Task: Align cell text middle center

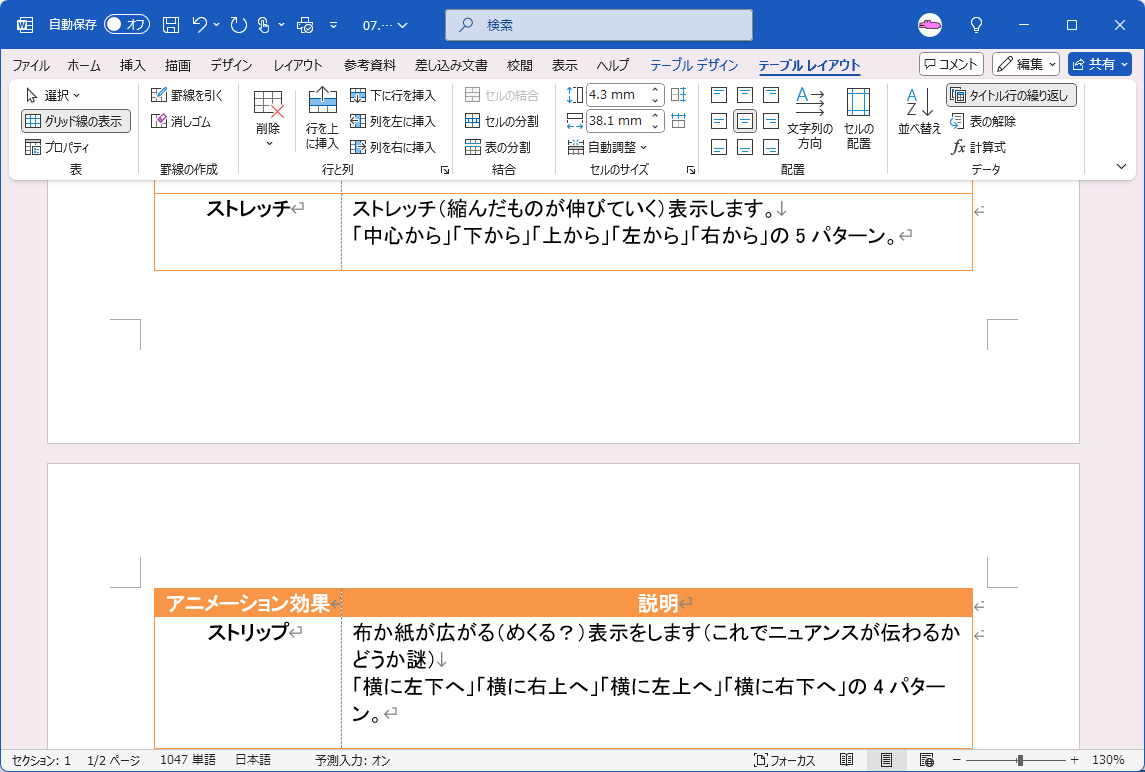Action: coord(745,121)
